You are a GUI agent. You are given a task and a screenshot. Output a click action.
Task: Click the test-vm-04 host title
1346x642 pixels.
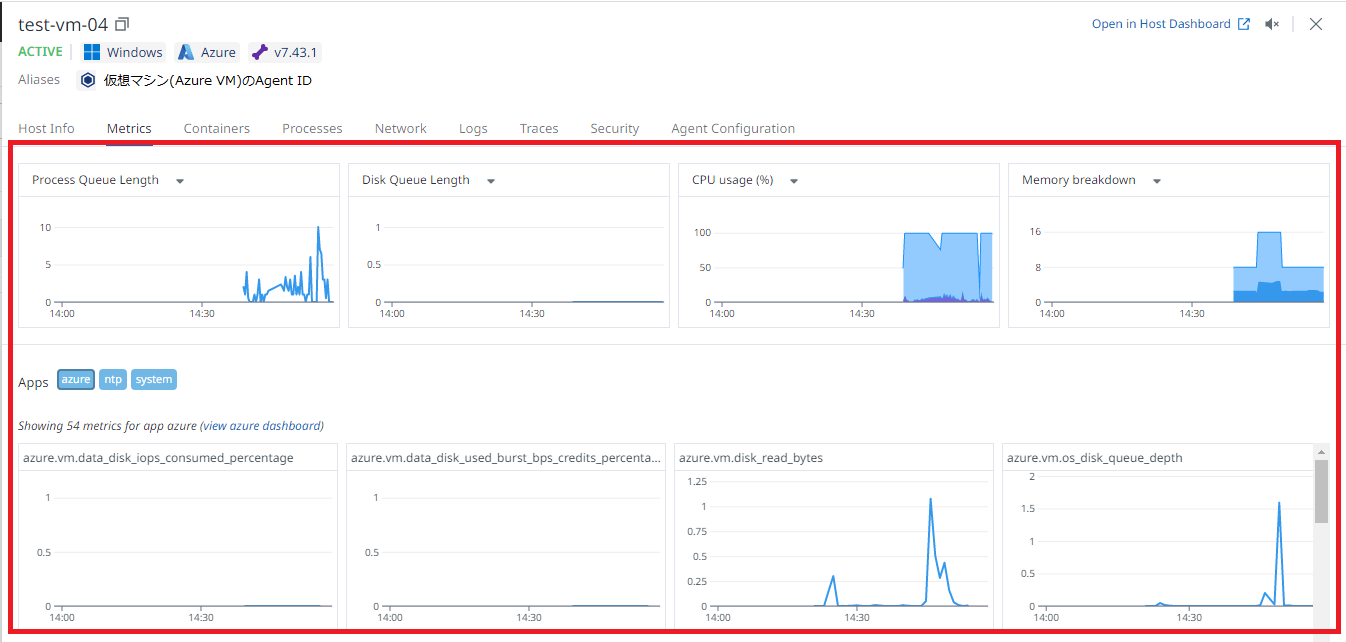[63, 24]
